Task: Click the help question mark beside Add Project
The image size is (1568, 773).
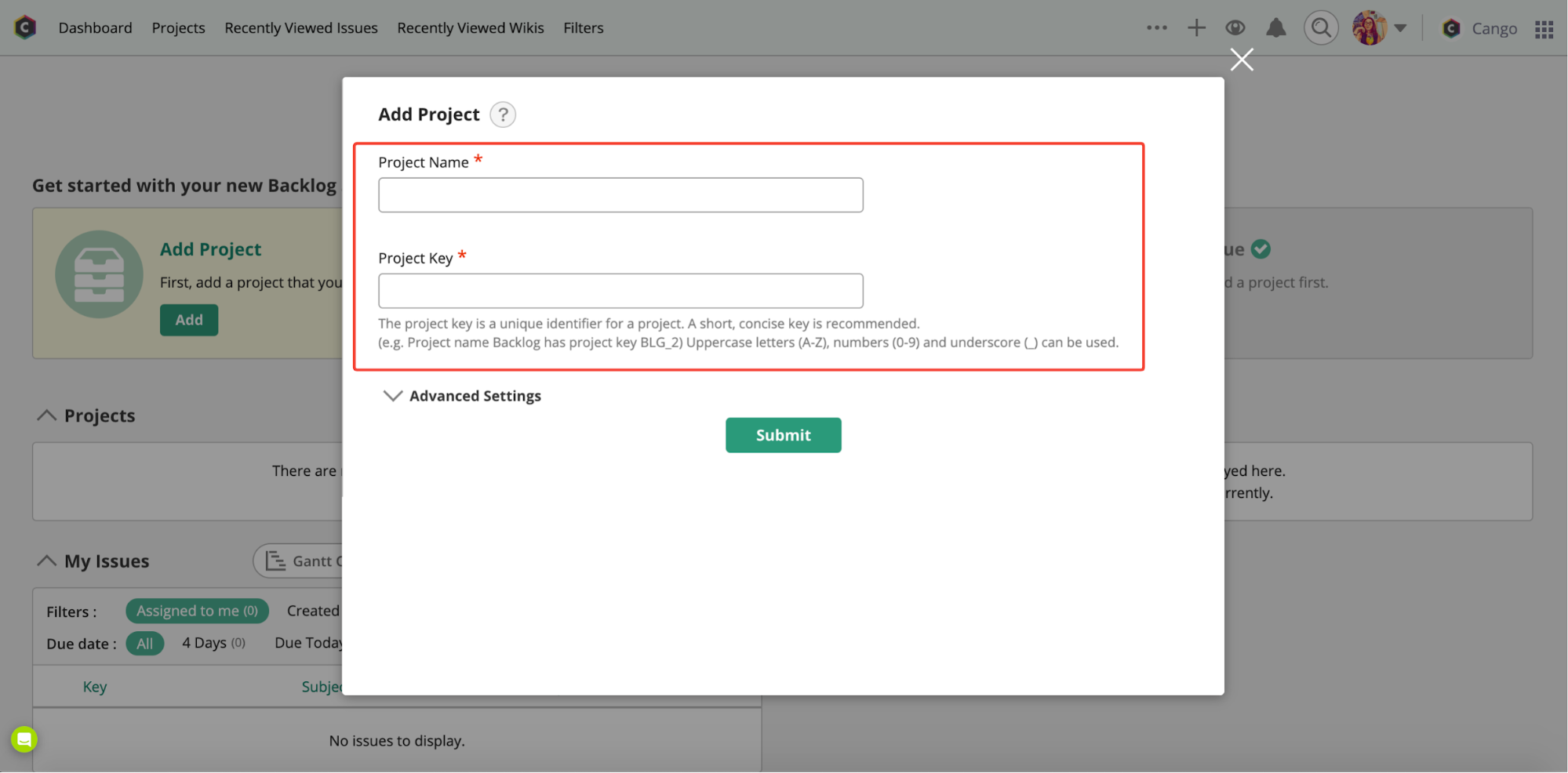Action: 503,114
